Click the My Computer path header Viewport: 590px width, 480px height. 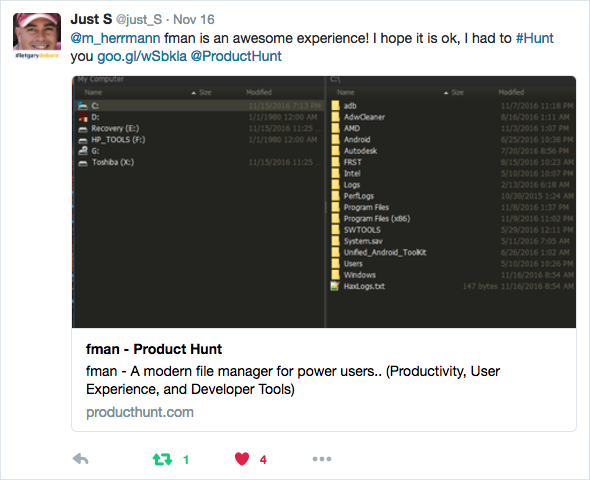point(101,79)
